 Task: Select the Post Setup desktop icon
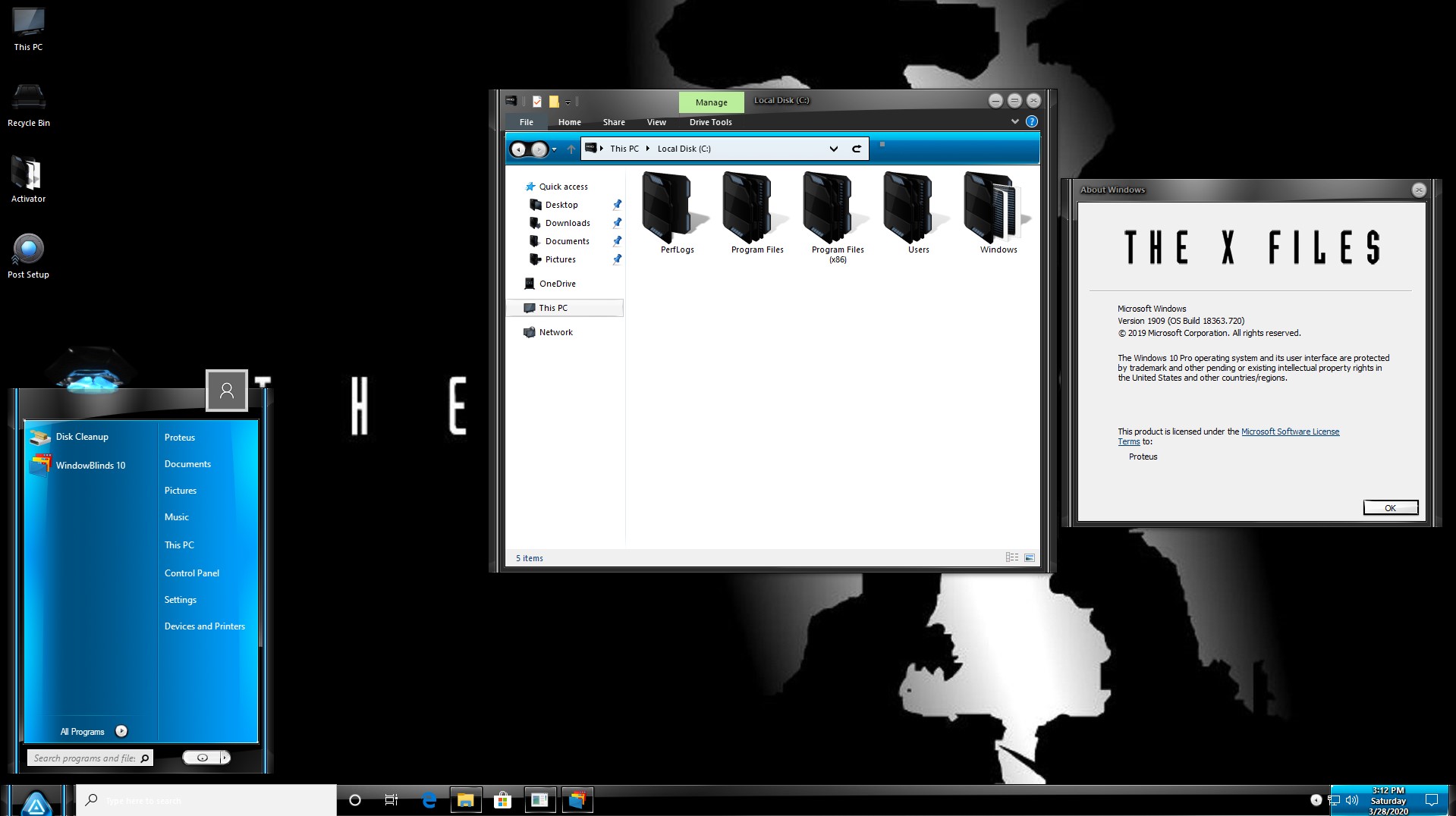coord(28,256)
